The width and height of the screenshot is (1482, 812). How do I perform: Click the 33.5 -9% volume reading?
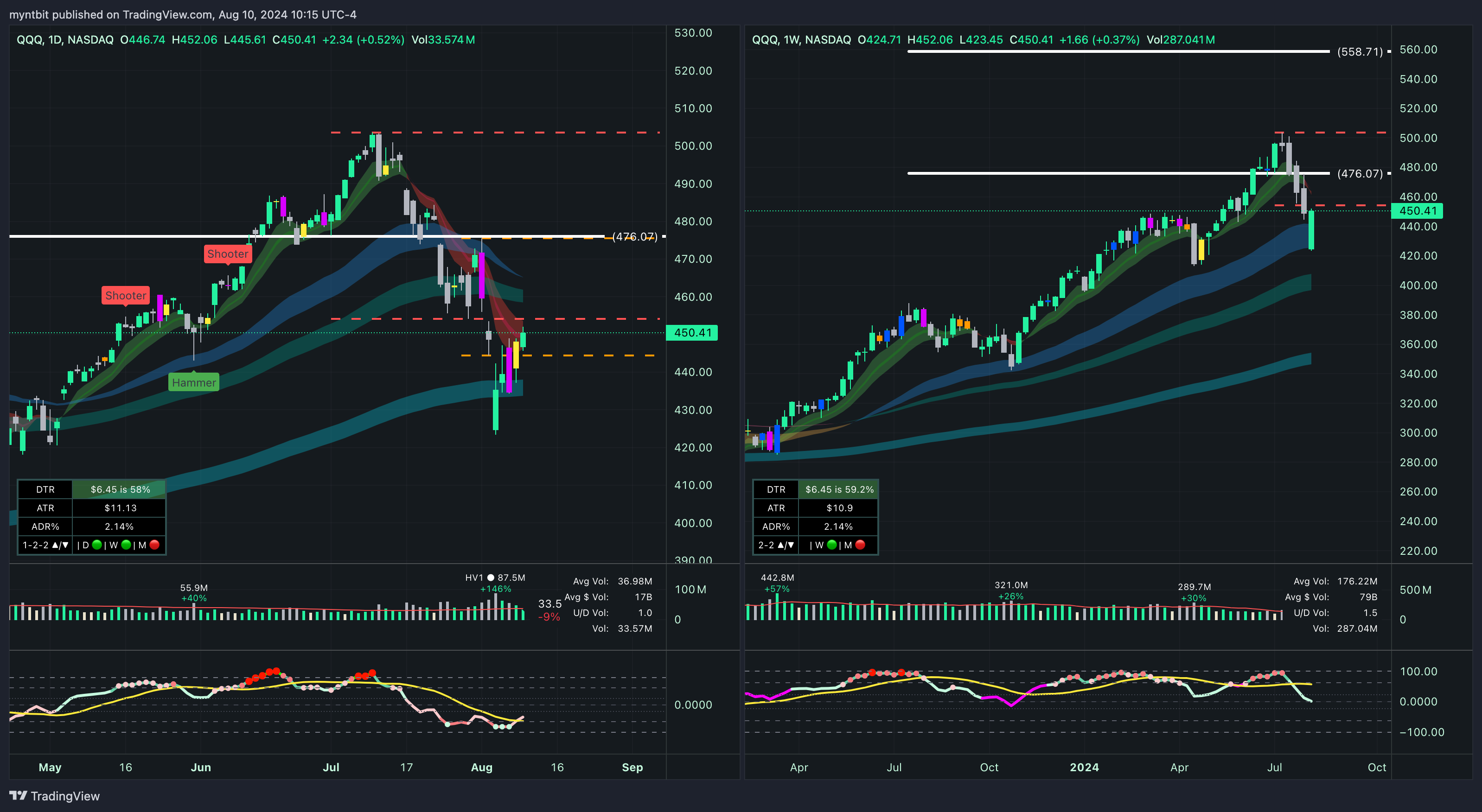[x=549, y=609]
